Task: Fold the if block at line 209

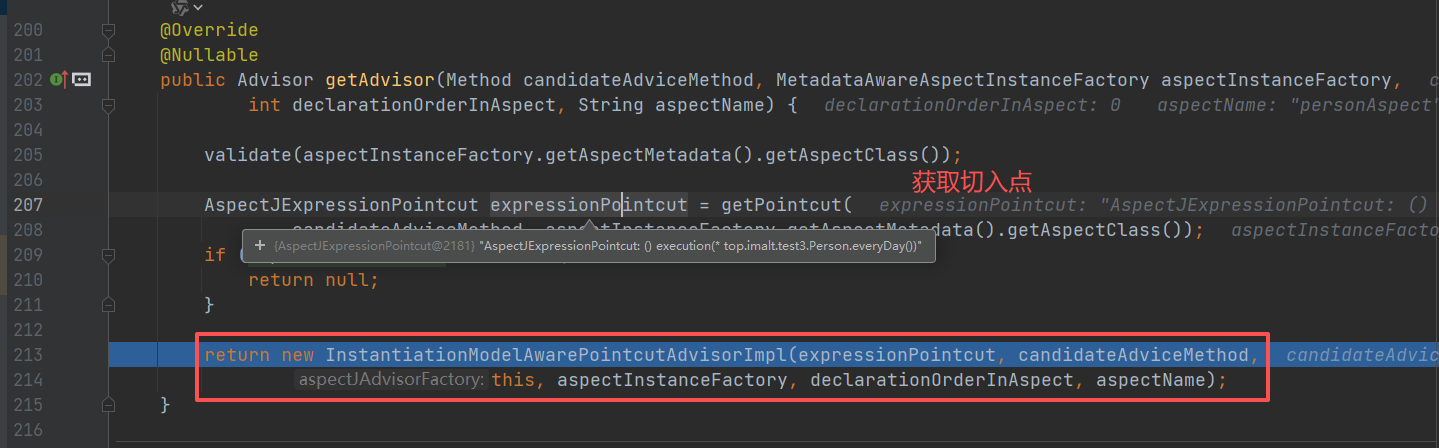Action: (109, 255)
